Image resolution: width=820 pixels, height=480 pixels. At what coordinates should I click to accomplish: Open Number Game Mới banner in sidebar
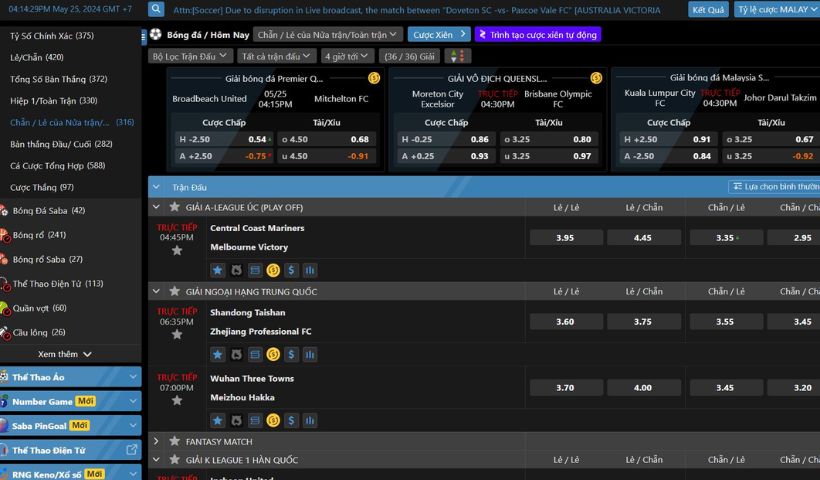70,401
